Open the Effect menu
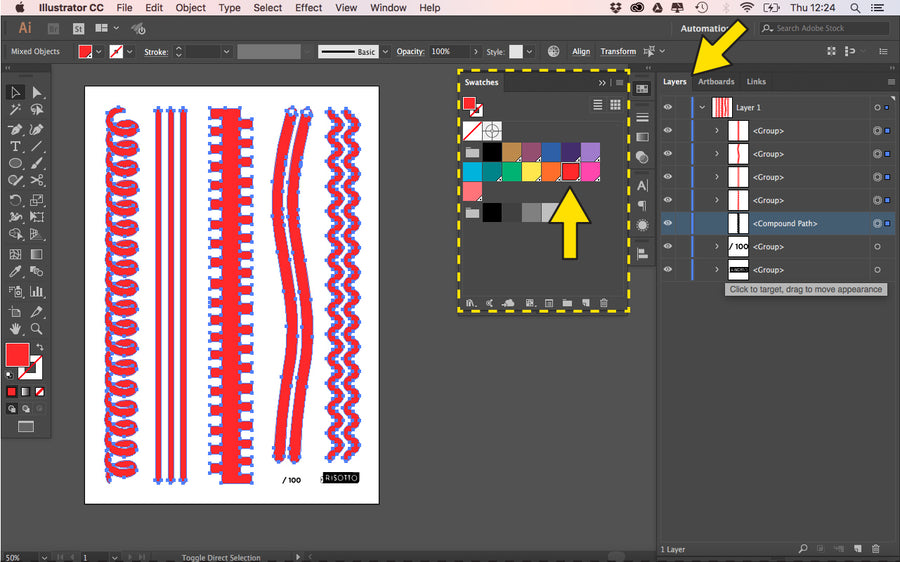 tap(309, 8)
